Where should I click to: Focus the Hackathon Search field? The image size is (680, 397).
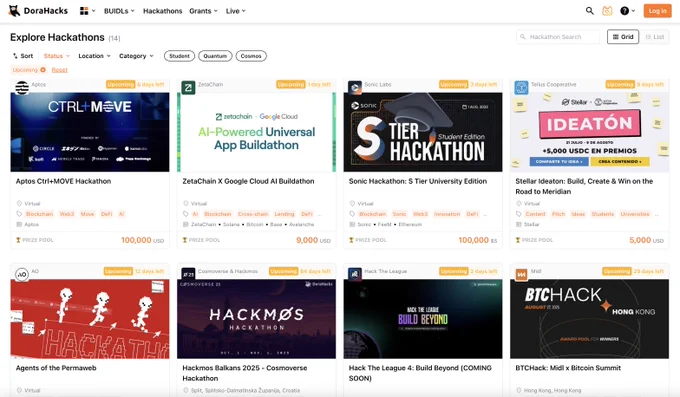coord(558,37)
